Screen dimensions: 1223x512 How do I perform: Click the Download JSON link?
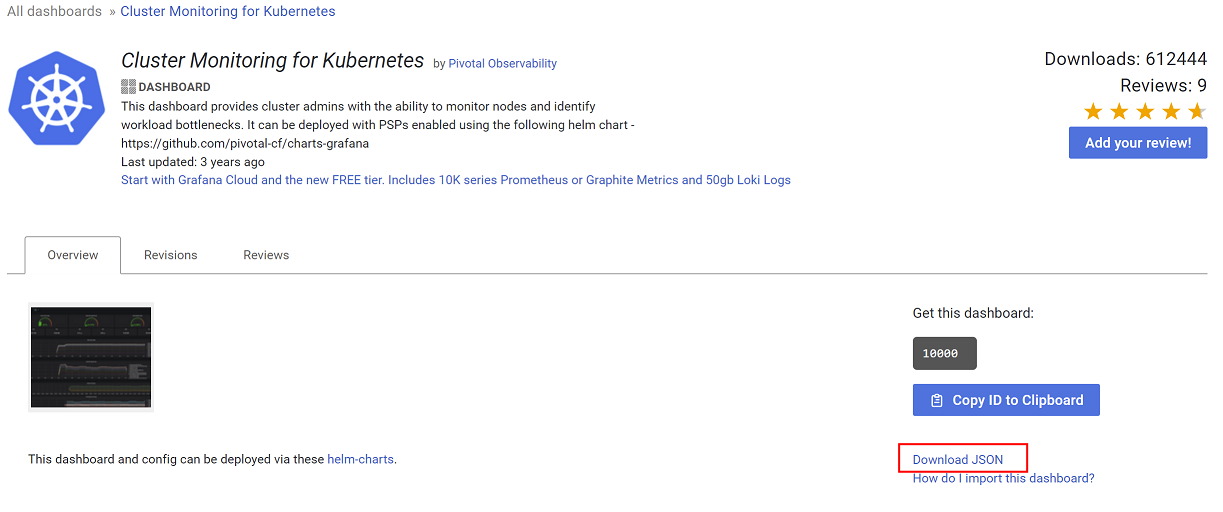pyautogui.click(x=958, y=460)
